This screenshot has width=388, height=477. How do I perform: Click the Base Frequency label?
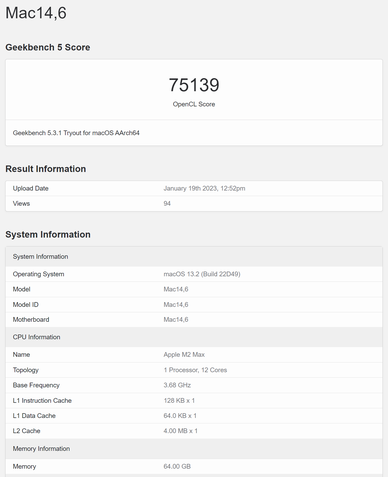click(36, 385)
